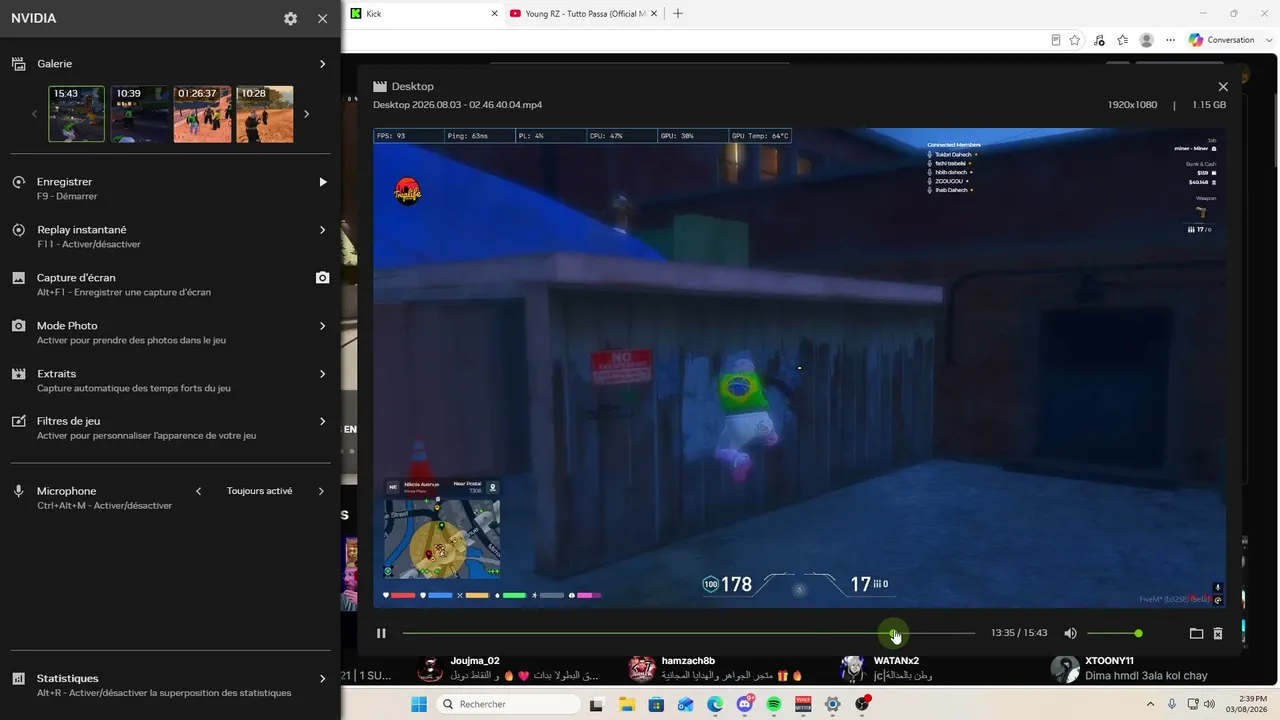Show previous gallery thumbnails with left arrow
Viewport: 1280px width, 720px height.
(x=34, y=114)
